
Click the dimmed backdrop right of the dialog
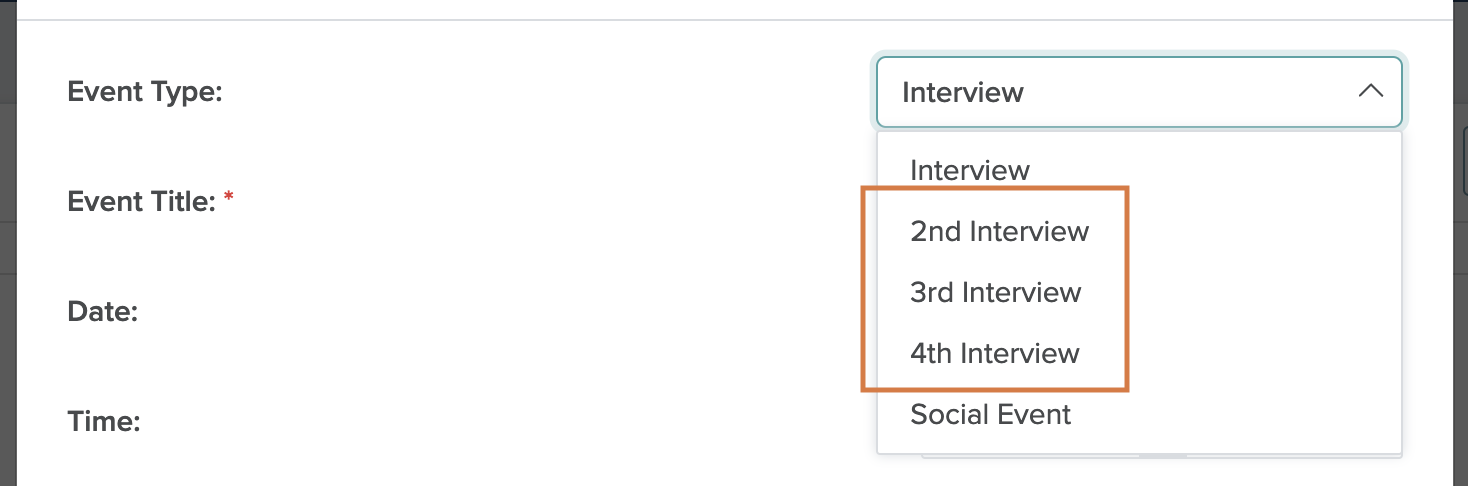[1460, 250]
